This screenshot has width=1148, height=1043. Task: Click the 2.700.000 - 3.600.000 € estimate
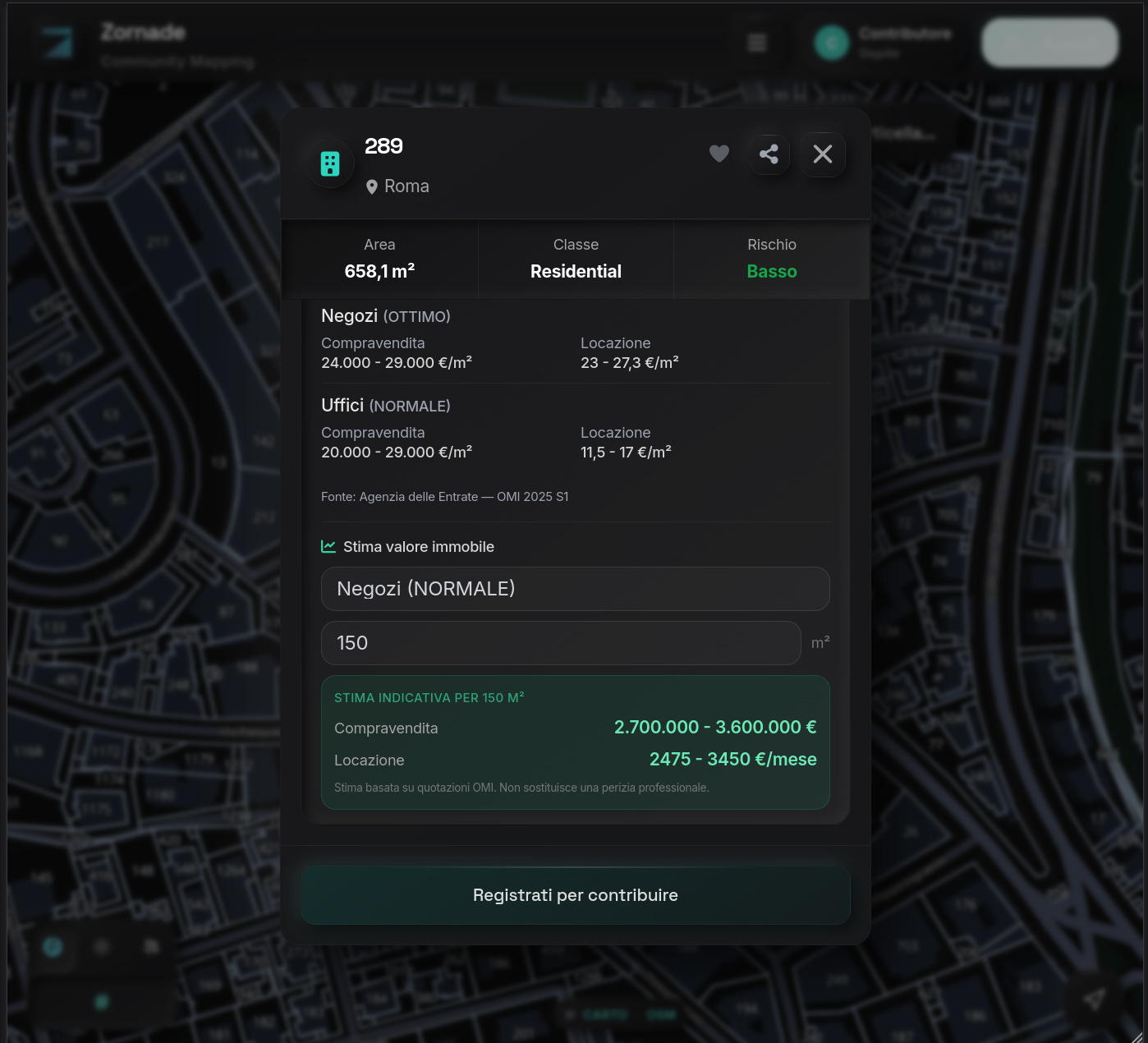[x=715, y=727]
